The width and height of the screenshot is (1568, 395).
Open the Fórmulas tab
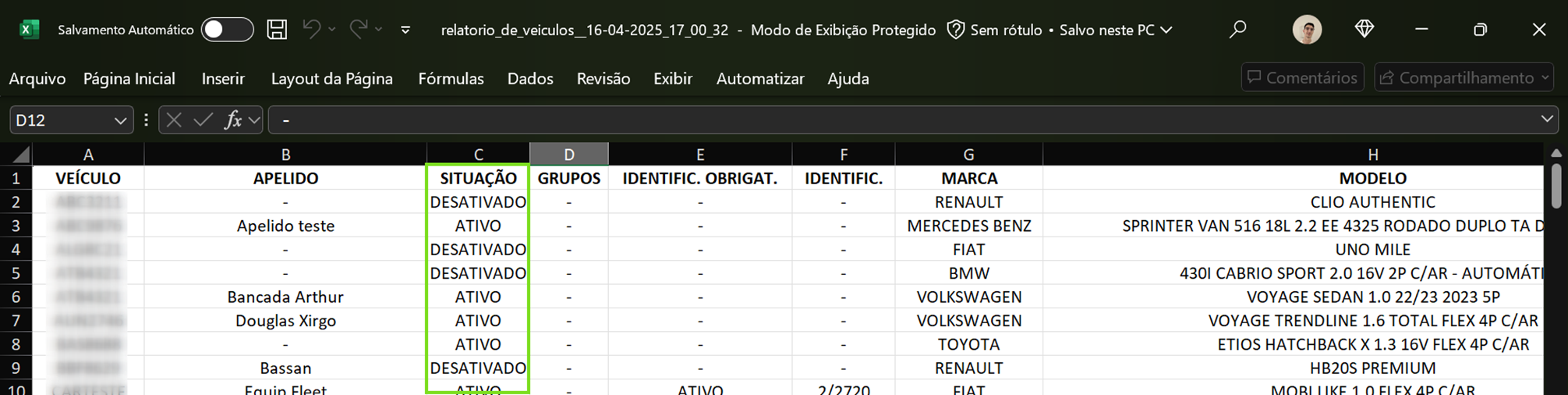(x=451, y=79)
